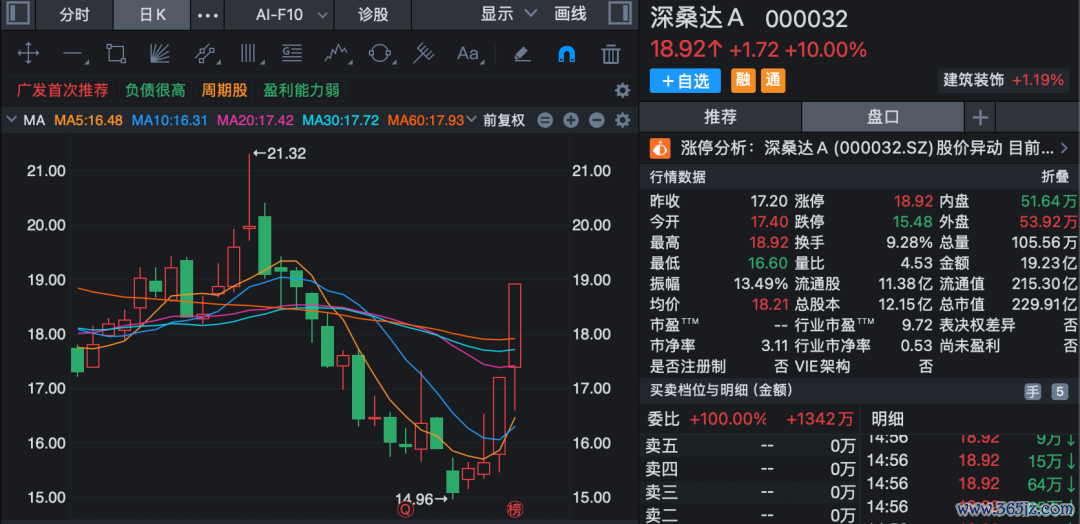Click the MA10:16.31 indicator label
The height and width of the screenshot is (524, 1080).
[169, 120]
